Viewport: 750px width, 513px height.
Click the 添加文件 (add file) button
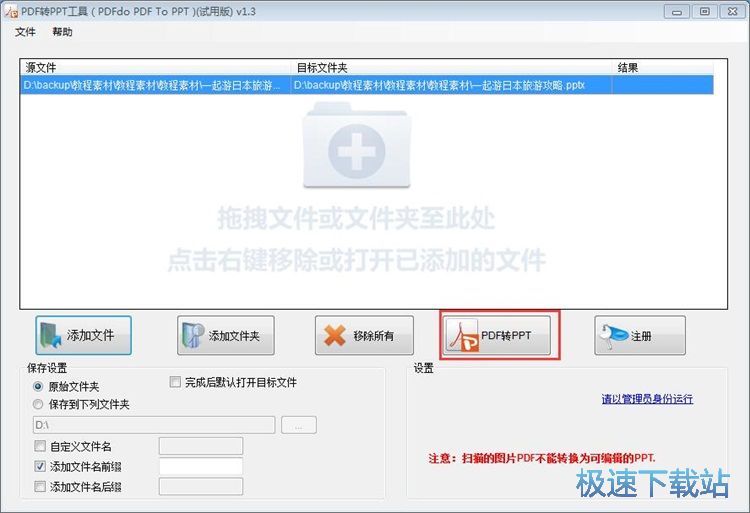click(83, 336)
